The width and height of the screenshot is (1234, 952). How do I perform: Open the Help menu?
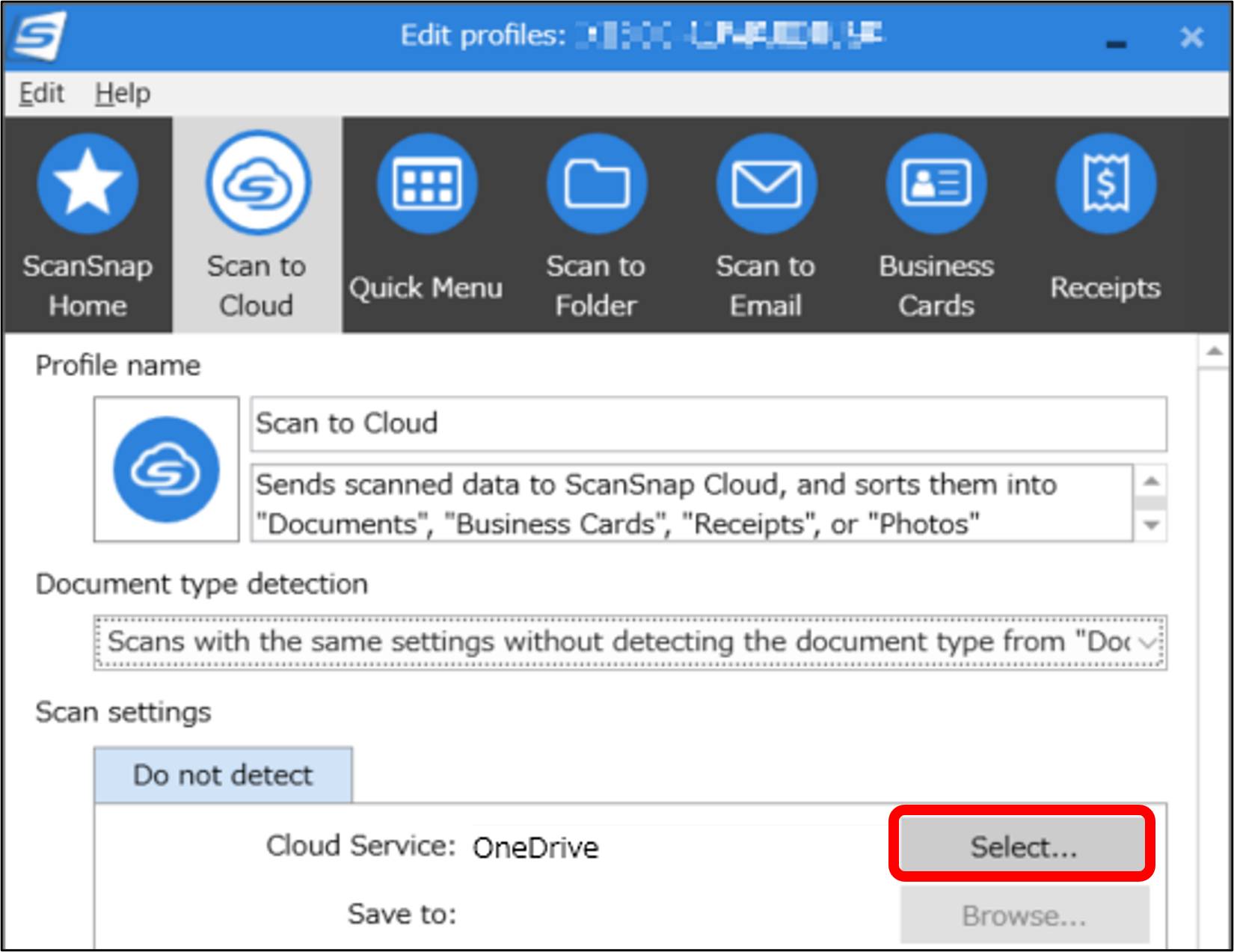123,93
